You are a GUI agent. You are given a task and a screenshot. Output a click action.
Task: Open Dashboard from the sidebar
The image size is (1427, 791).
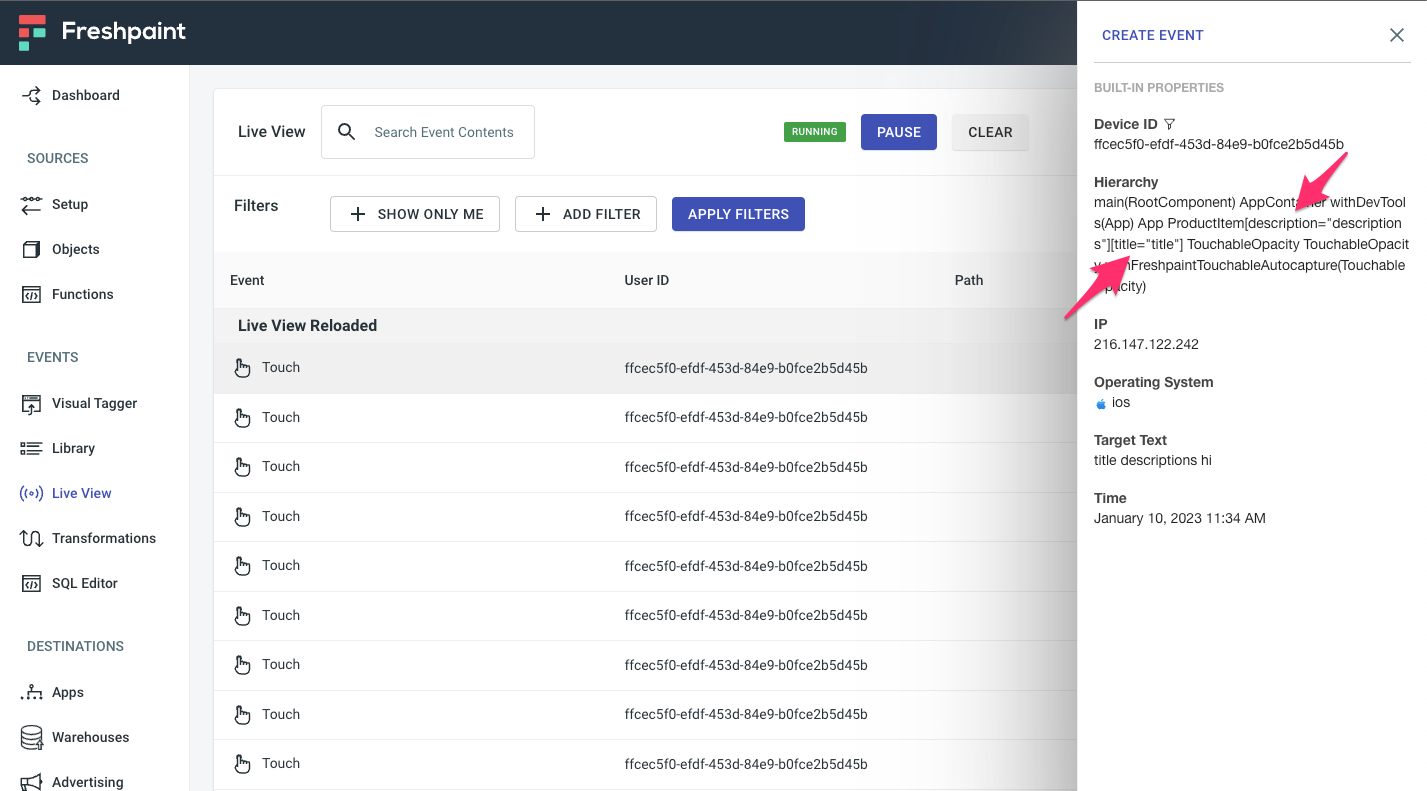(x=85, y=96)
